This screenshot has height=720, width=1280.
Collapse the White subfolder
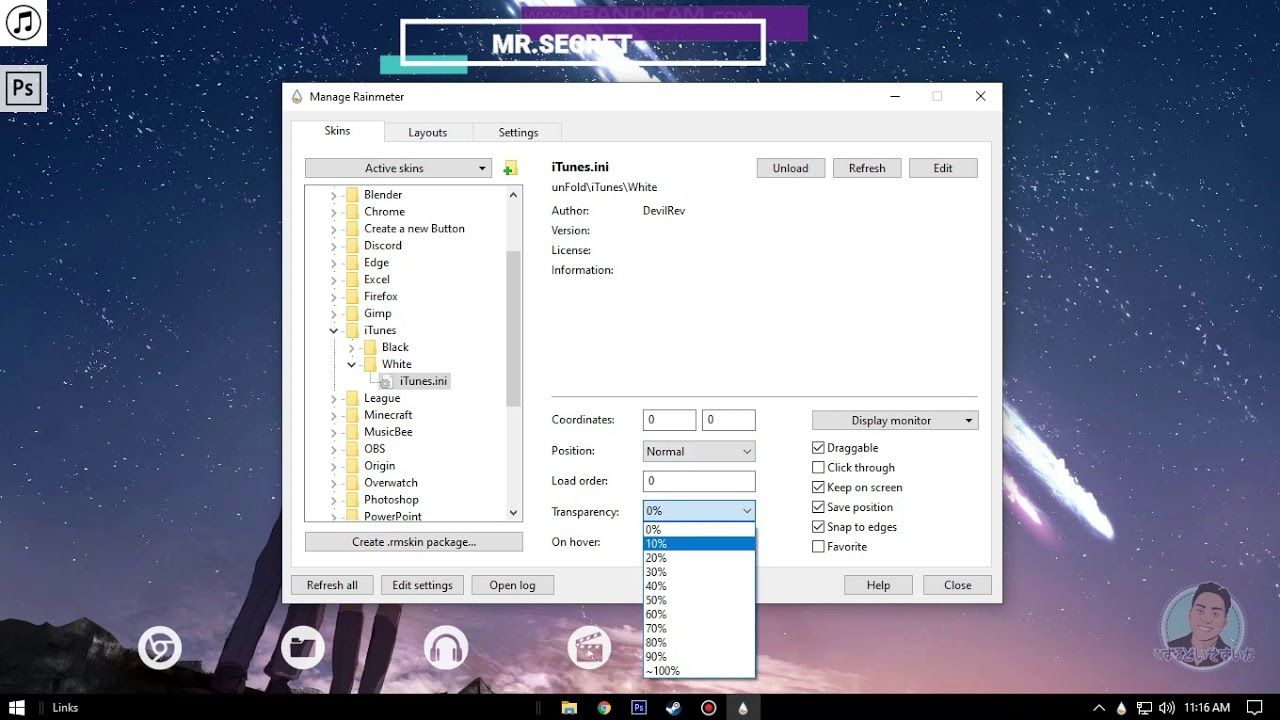coord(352,364)
